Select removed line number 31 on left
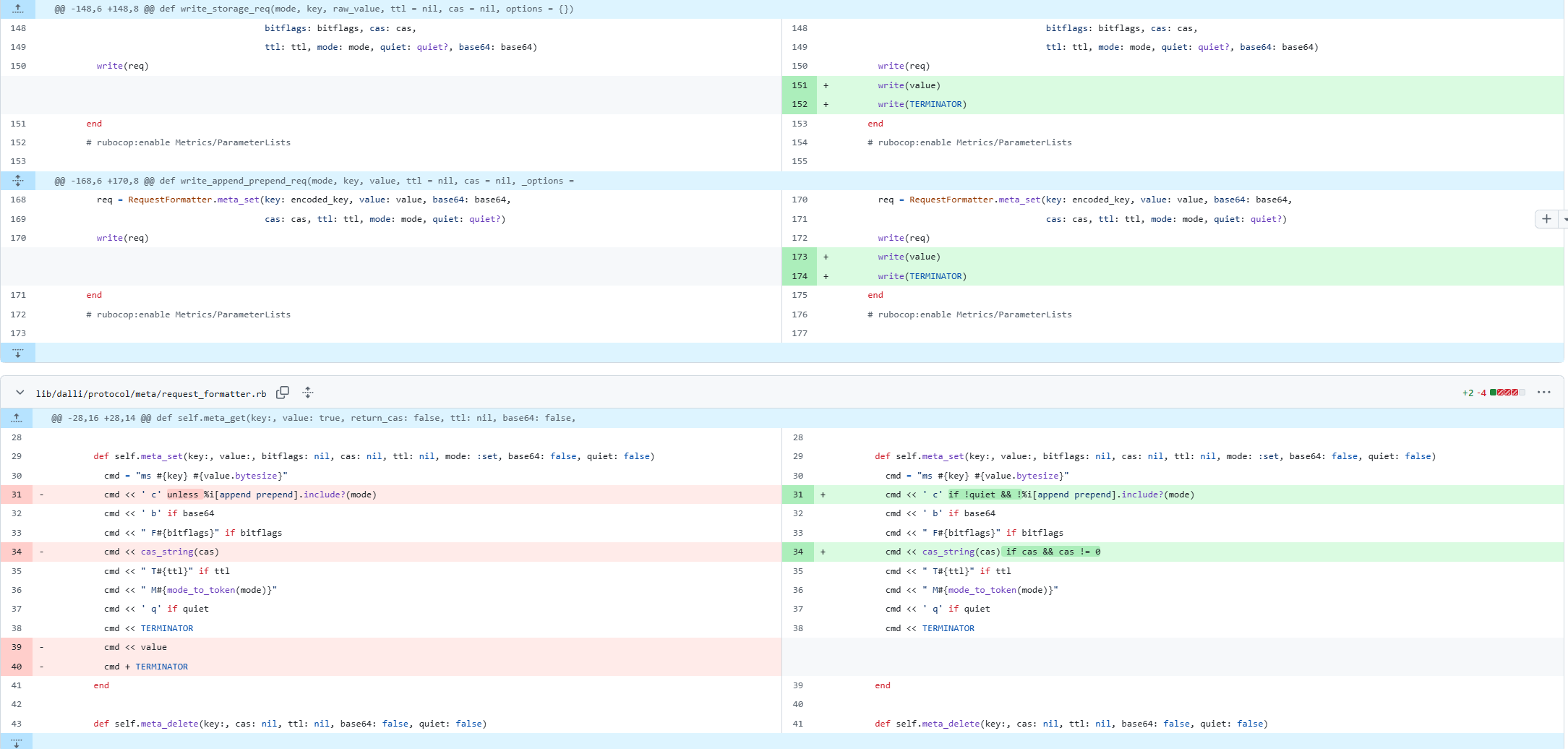This screenshot has width=1568, height=749. tap(17, 495)
